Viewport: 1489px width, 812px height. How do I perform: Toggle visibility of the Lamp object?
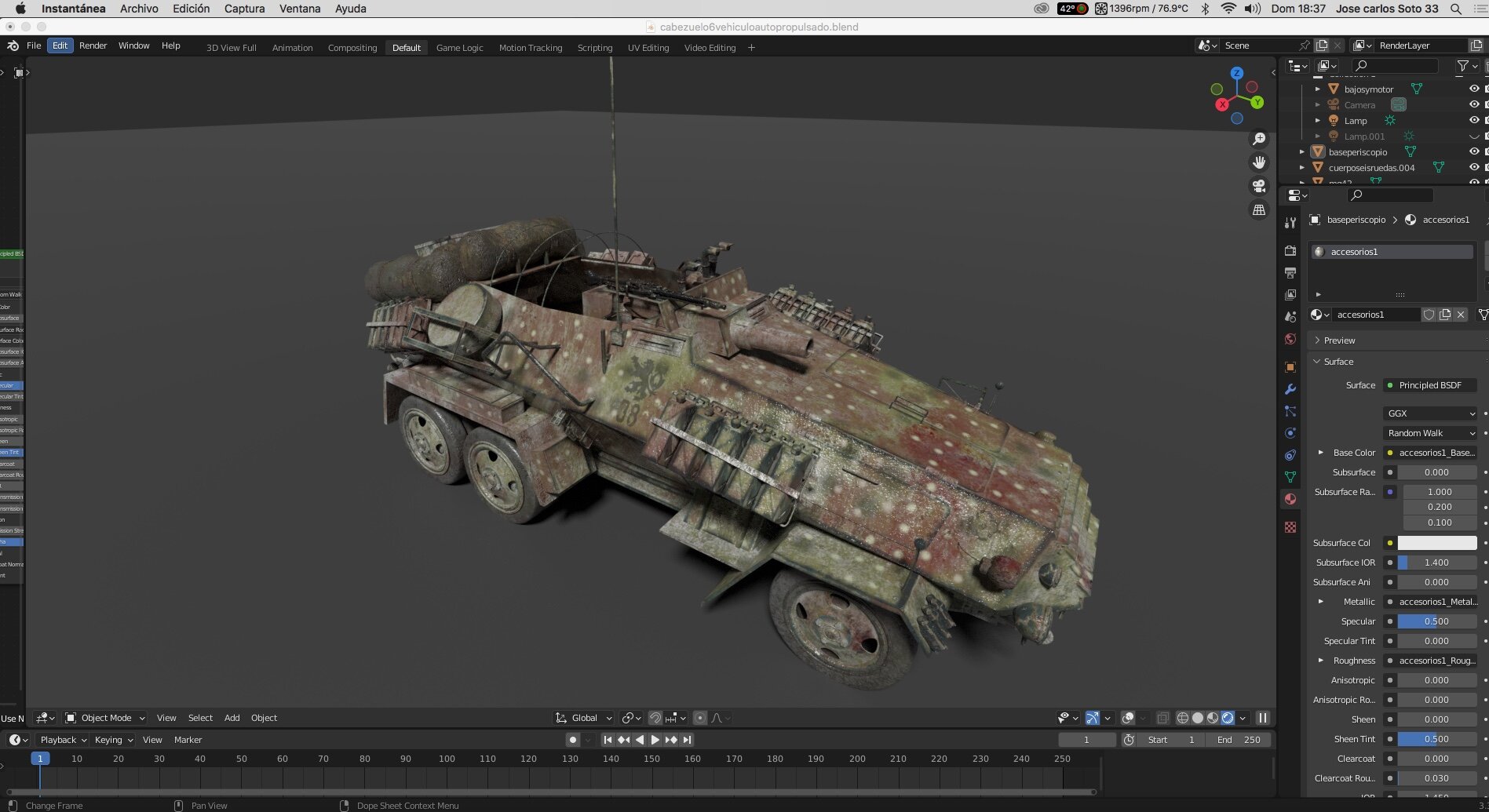click(1474, 121)
